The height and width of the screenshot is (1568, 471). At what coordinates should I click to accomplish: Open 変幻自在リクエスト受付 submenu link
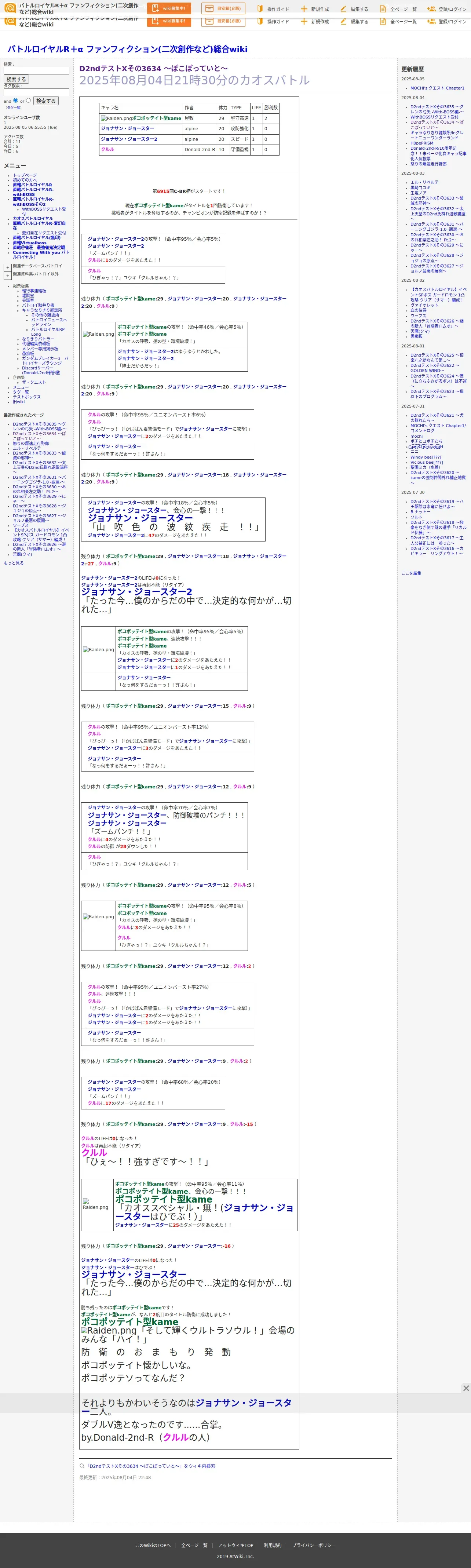tap(44, 233)
